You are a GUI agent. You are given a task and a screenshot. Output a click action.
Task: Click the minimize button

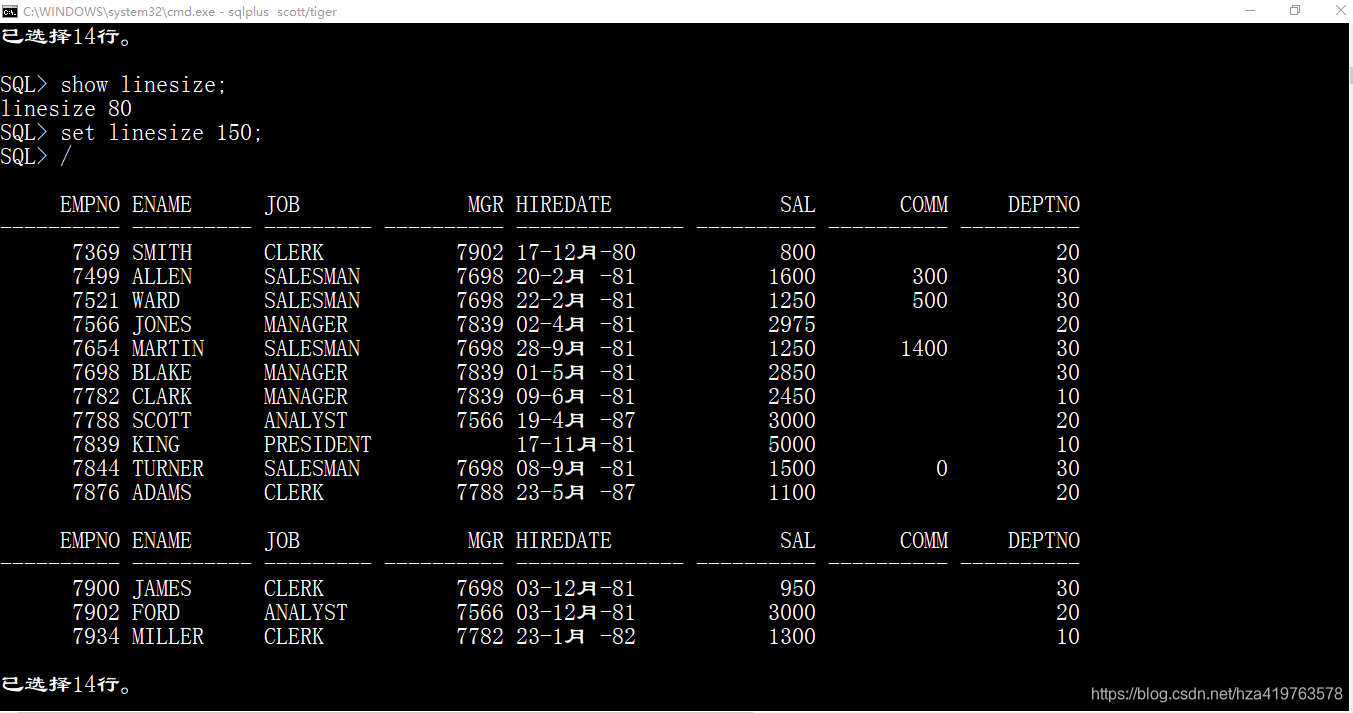[1250, 10]
